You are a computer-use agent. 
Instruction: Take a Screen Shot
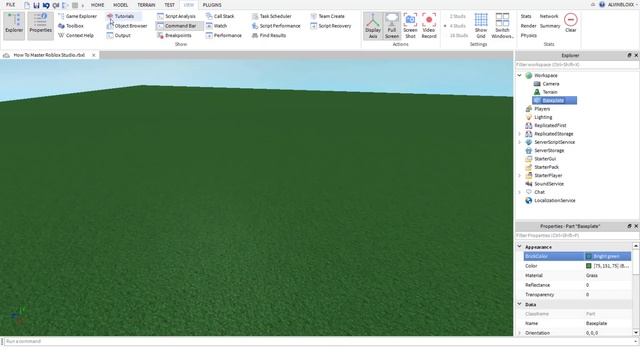(410, 26)
